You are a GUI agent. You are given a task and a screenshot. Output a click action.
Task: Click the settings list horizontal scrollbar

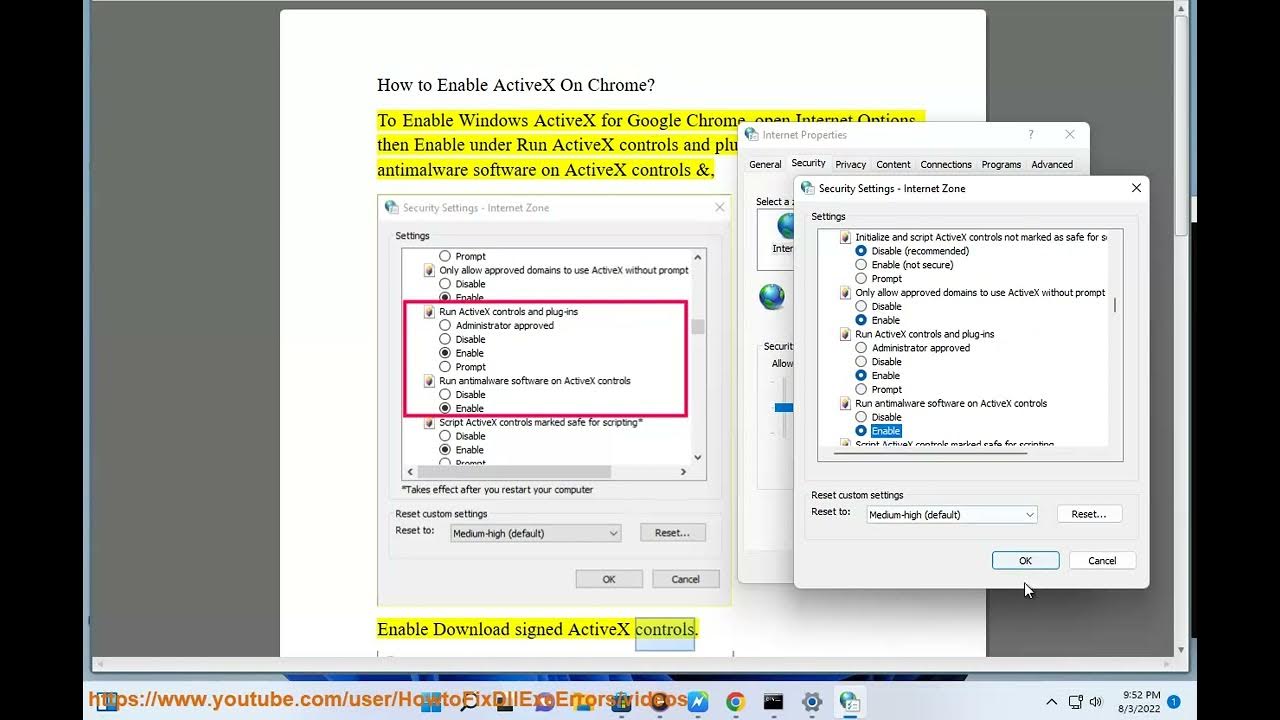930,453
